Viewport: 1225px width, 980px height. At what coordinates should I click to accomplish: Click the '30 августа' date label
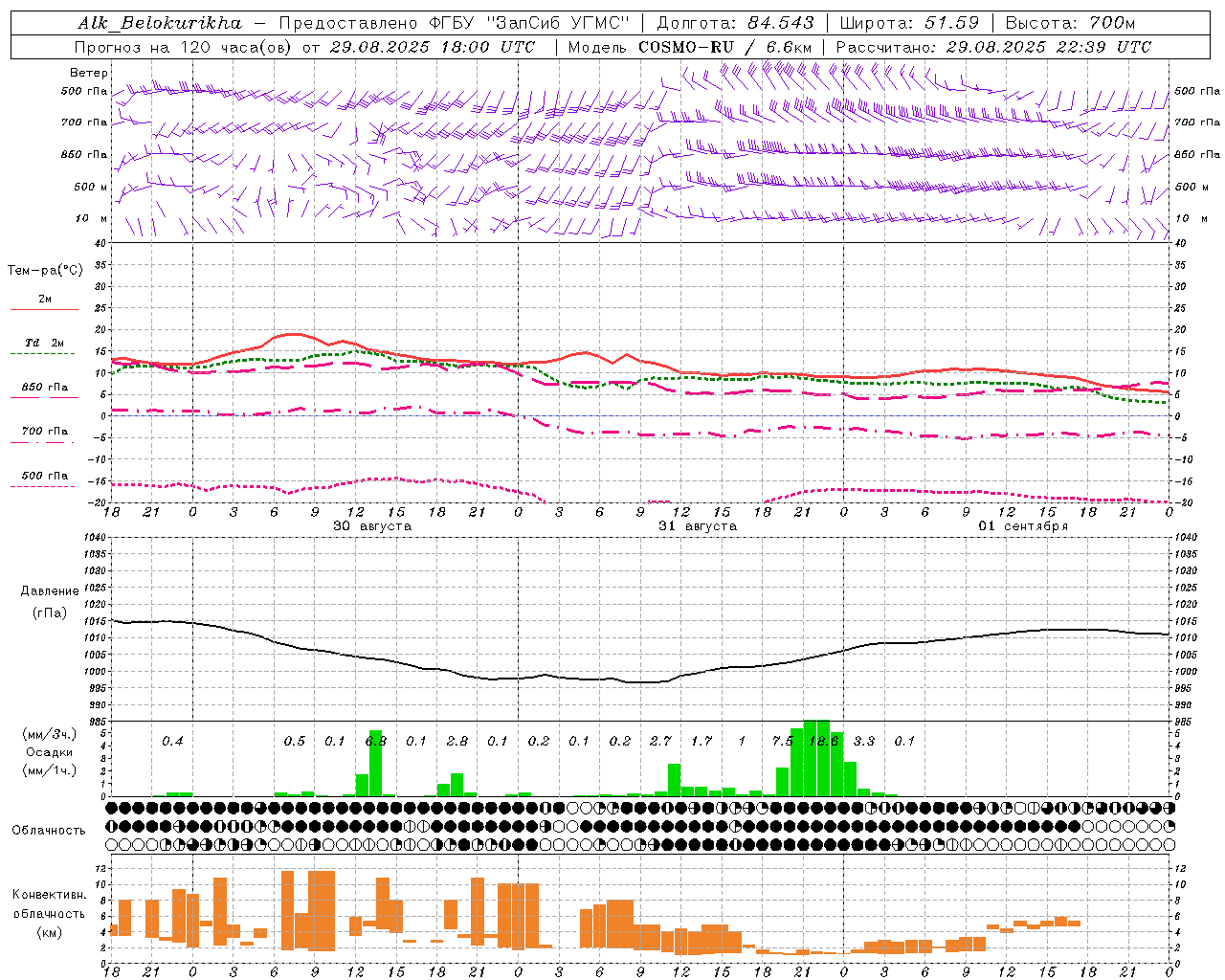tap(372, 526)
